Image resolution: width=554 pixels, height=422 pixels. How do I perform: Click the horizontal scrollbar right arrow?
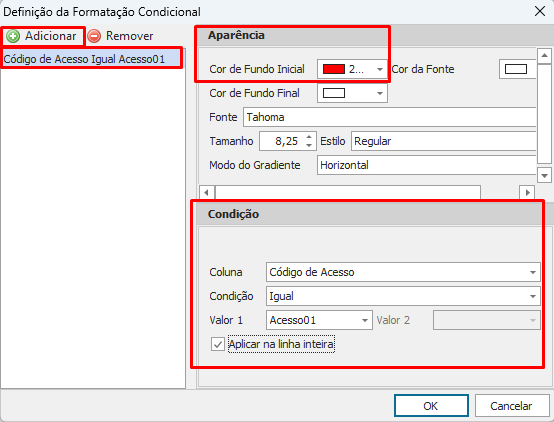527,193
